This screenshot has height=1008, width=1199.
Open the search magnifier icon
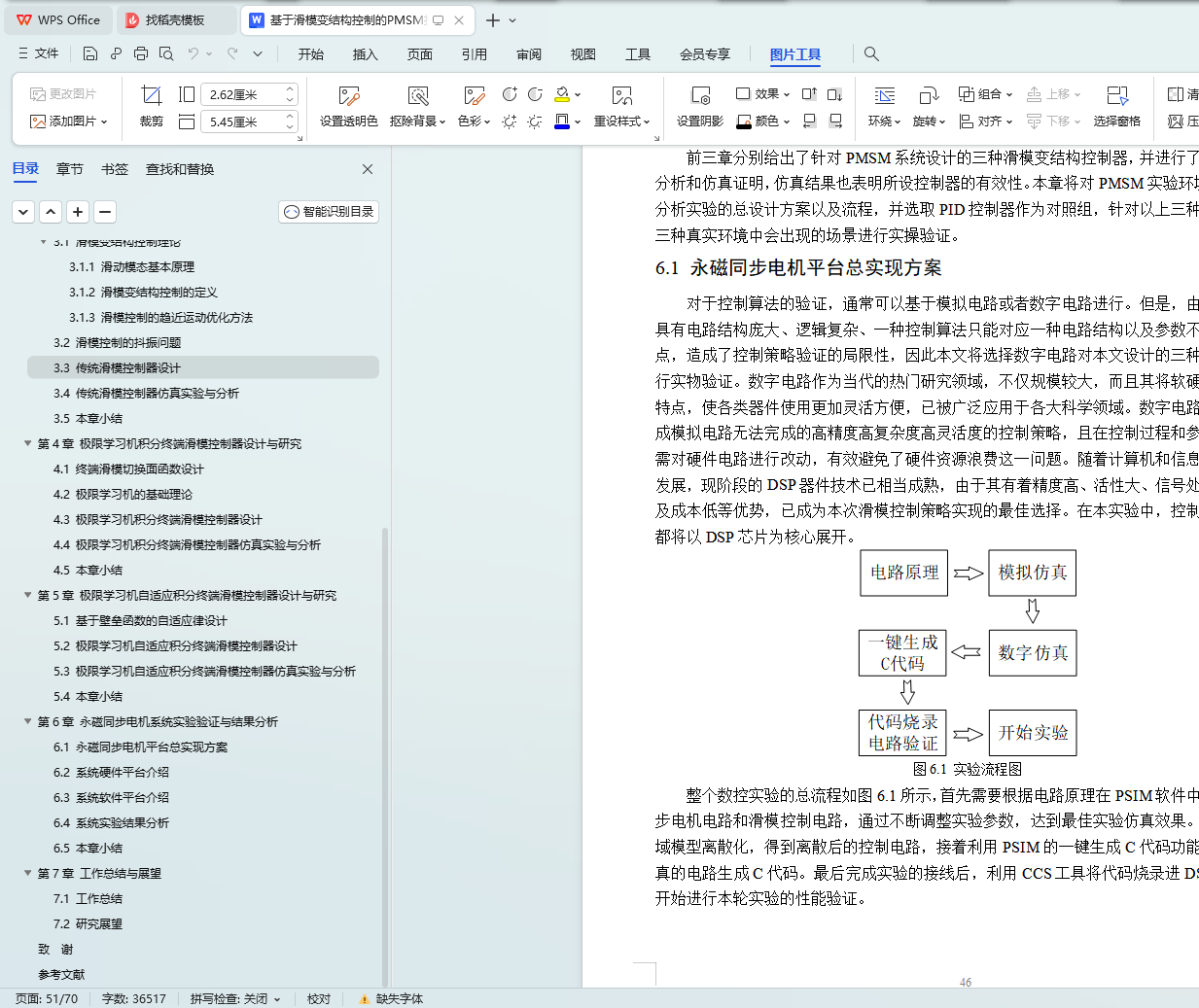871,53
